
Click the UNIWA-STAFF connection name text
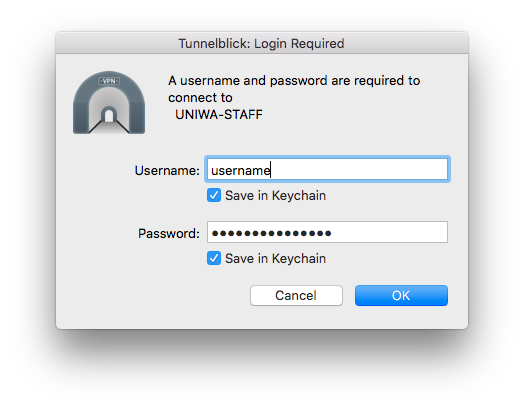(219, 115)
